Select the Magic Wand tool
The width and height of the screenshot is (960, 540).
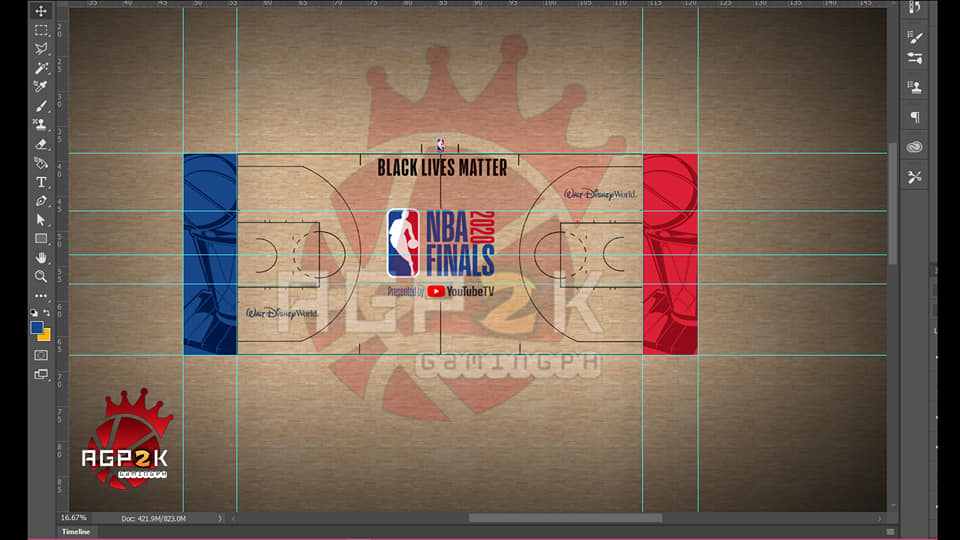pyautogui.click(x=41, y=68)
